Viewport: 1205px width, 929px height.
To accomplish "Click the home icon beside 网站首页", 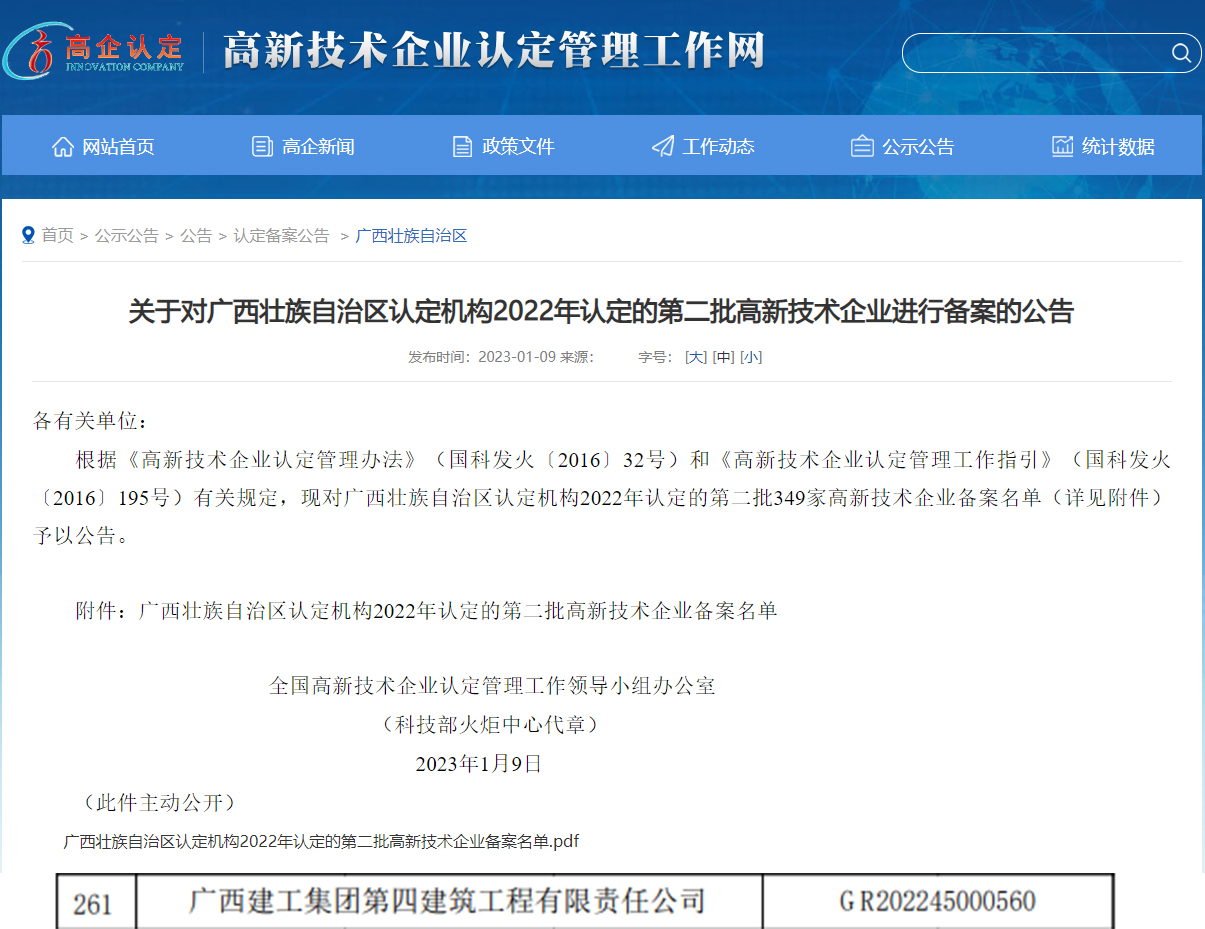I will pos(63,147).
